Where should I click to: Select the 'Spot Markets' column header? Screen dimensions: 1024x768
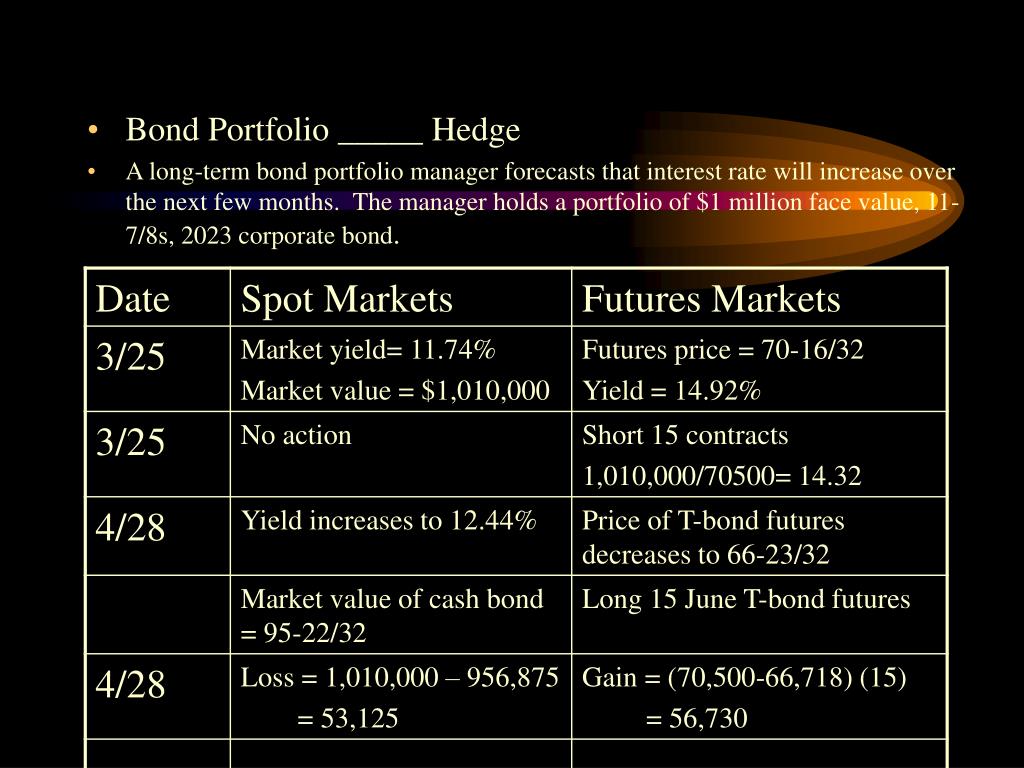click(x=401, y=298)
